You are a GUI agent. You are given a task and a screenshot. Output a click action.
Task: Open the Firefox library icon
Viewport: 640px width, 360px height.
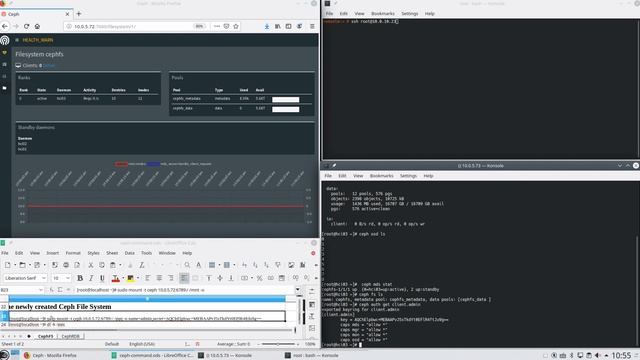point(278,26)
